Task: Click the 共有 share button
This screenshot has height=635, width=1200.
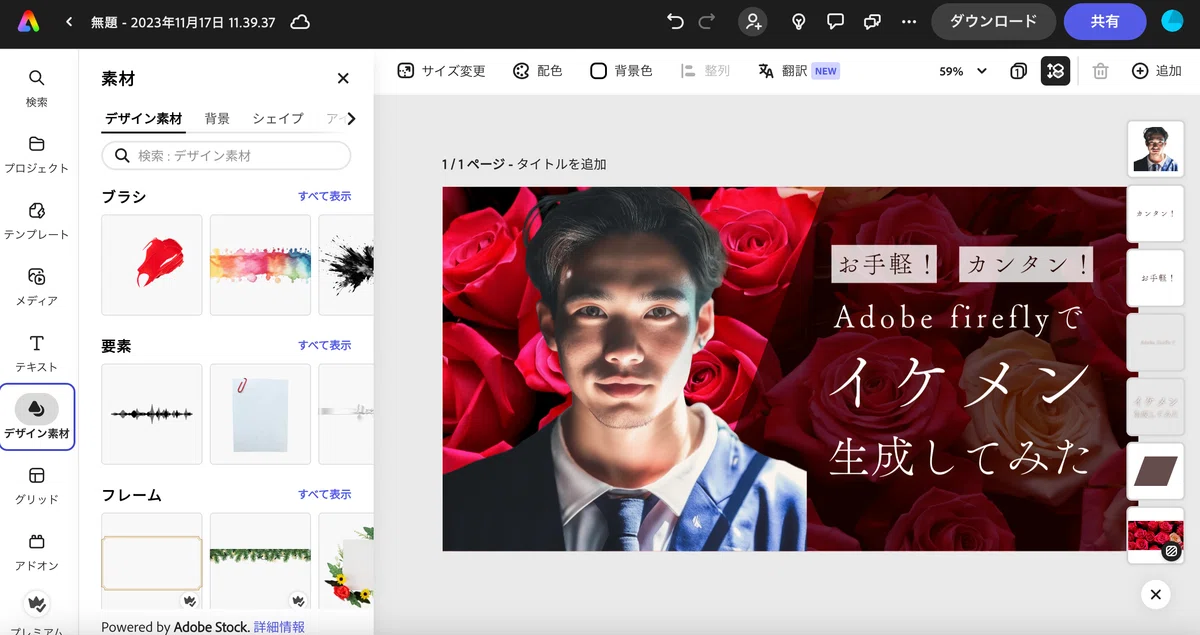Action: (1105, 21)
